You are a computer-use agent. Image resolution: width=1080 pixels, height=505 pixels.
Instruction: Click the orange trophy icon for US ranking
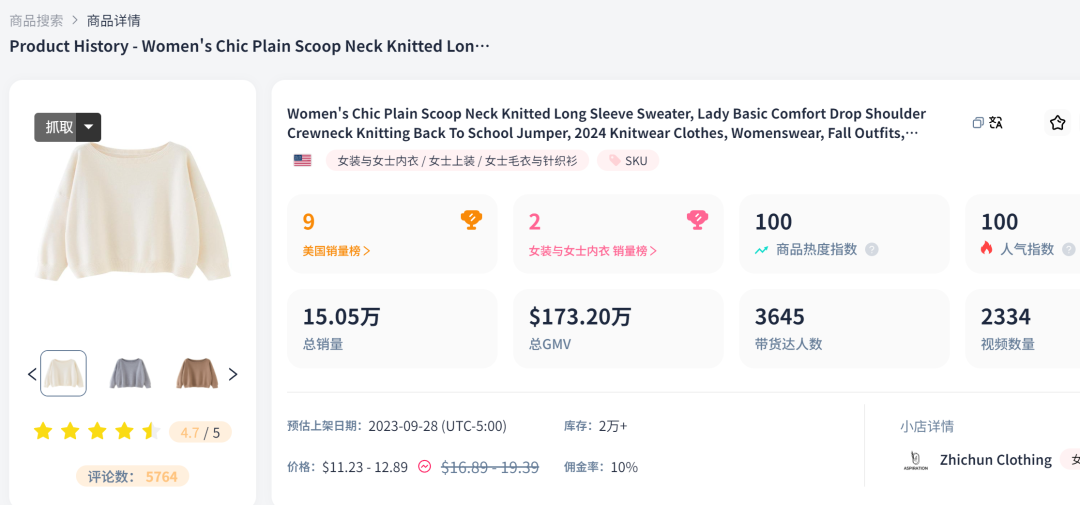pyautogui.click(x=471, y=220)
